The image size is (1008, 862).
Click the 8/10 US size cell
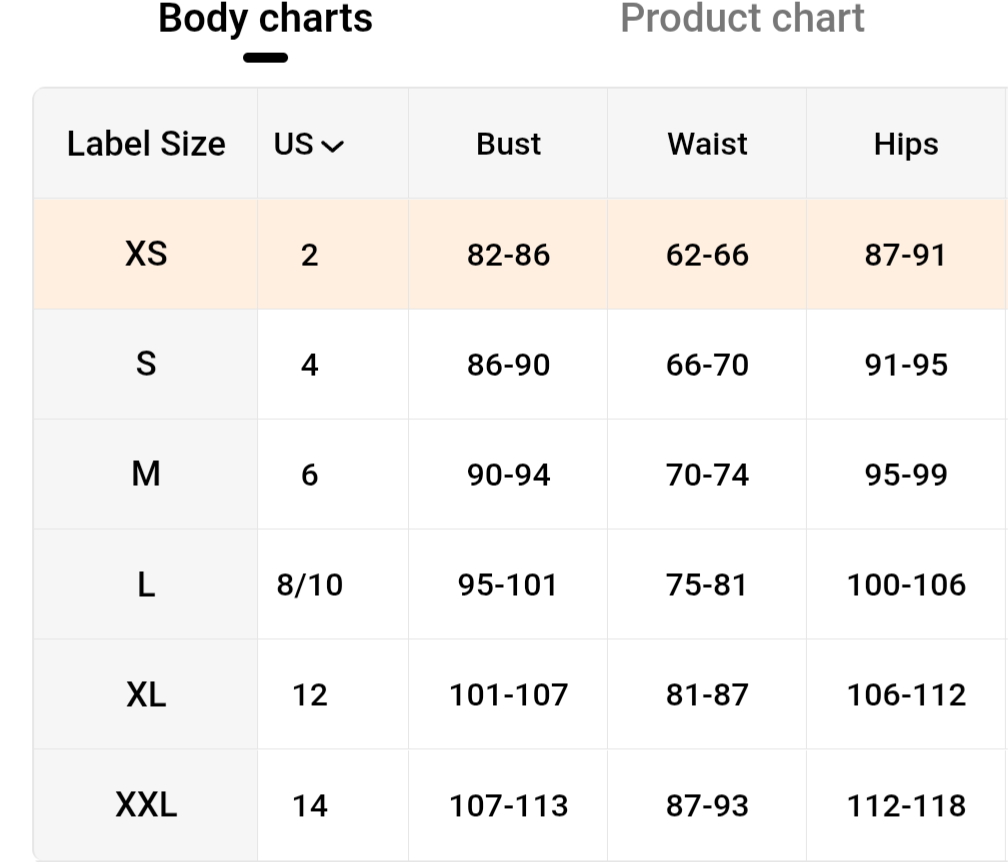click(309, 585)
